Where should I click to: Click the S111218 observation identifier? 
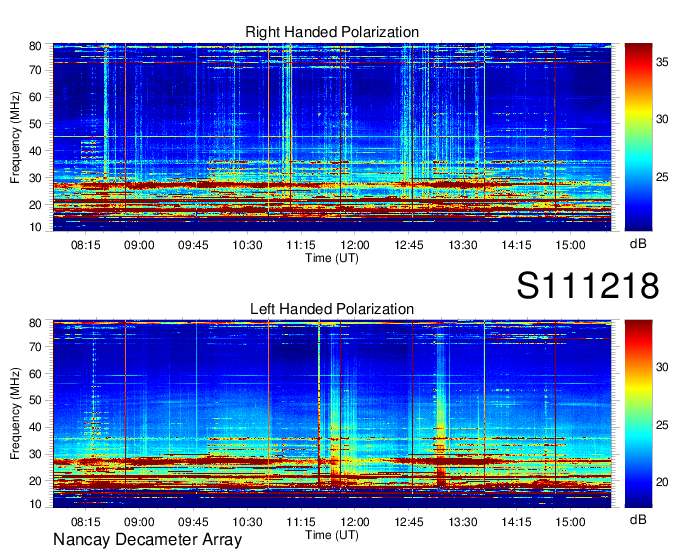(588, 285)
